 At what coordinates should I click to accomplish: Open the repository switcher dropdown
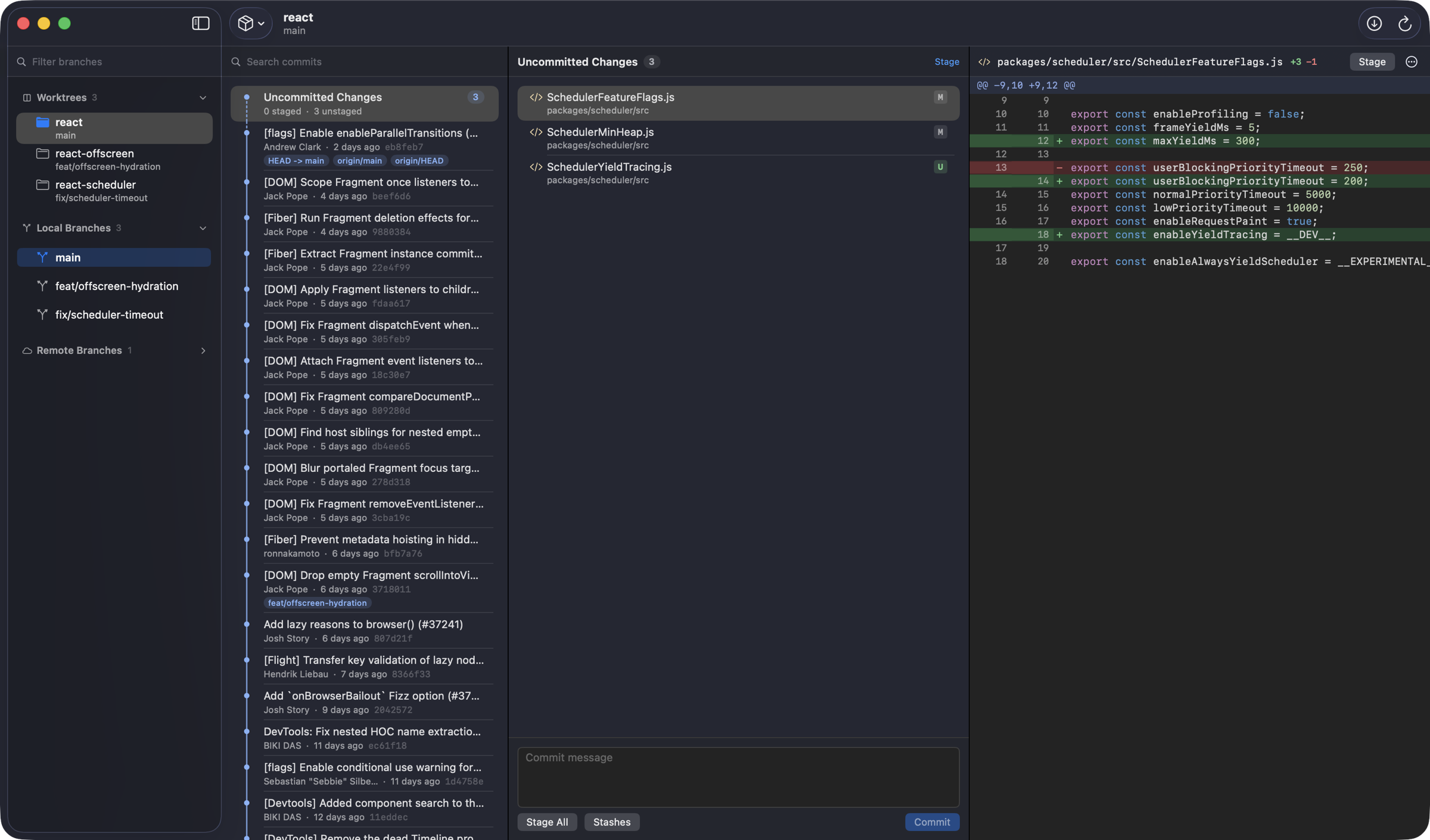pyautogui.click(x=251, y=23)
